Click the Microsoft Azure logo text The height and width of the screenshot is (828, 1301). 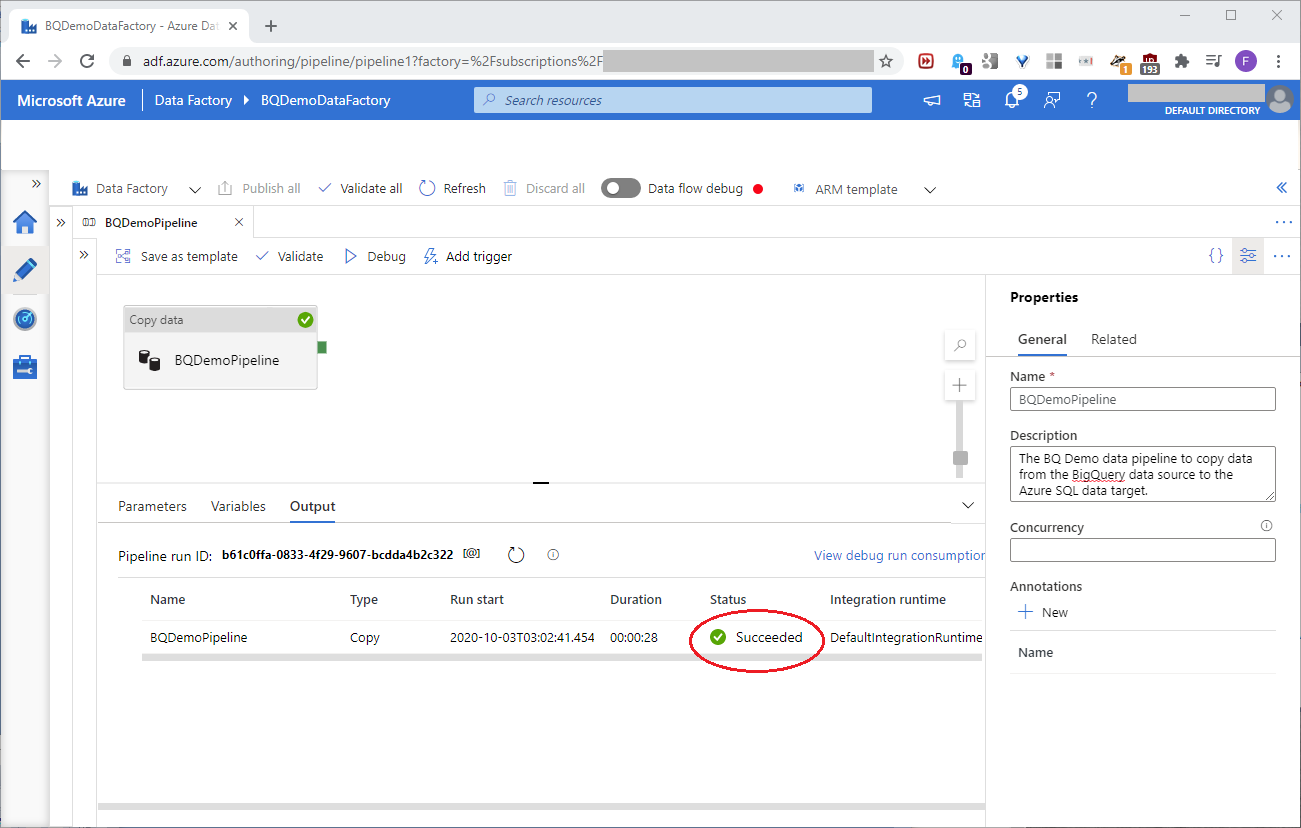[72, 100]
